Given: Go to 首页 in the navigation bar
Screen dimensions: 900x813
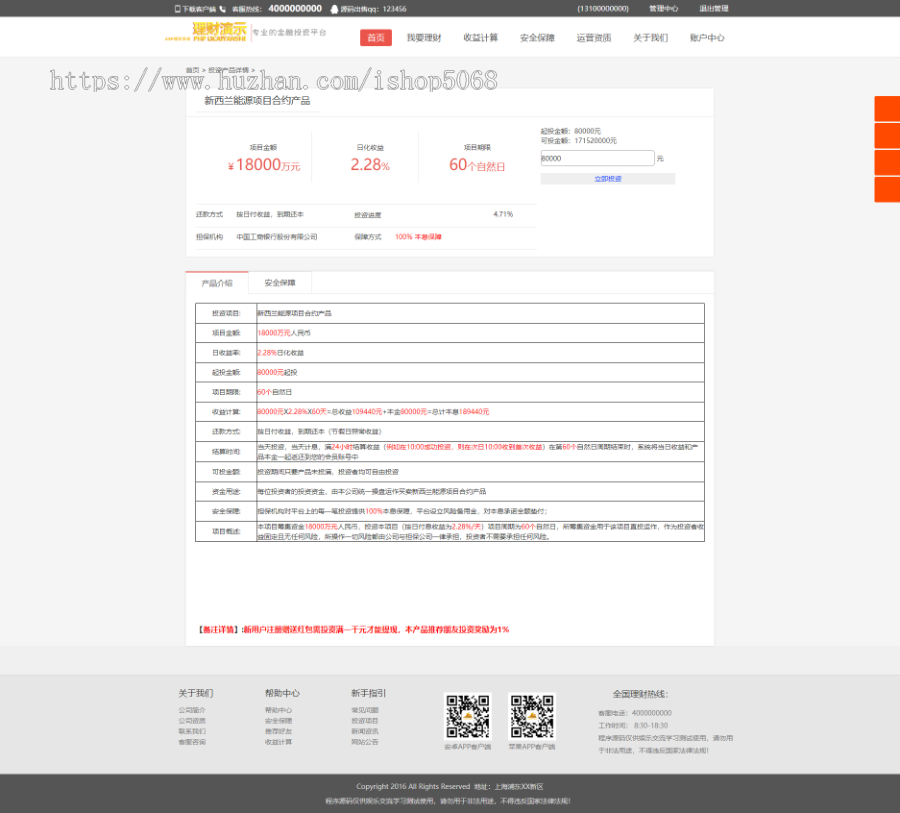Looking at the screenshot, I should click(375, 38).
